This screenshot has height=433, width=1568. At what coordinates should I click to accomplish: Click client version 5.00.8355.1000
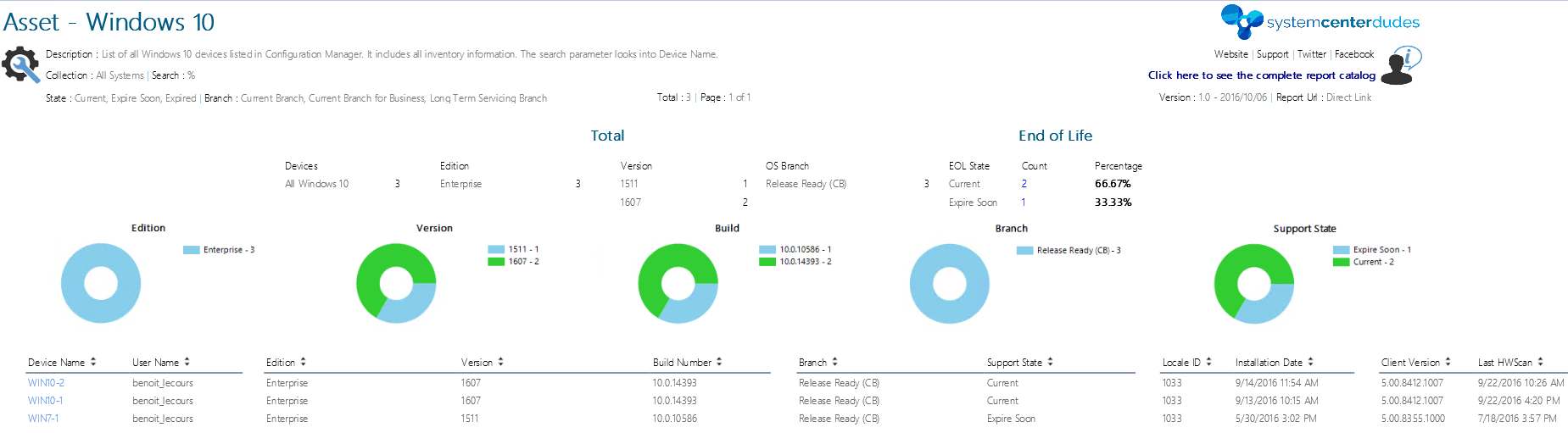point(1413,419)
